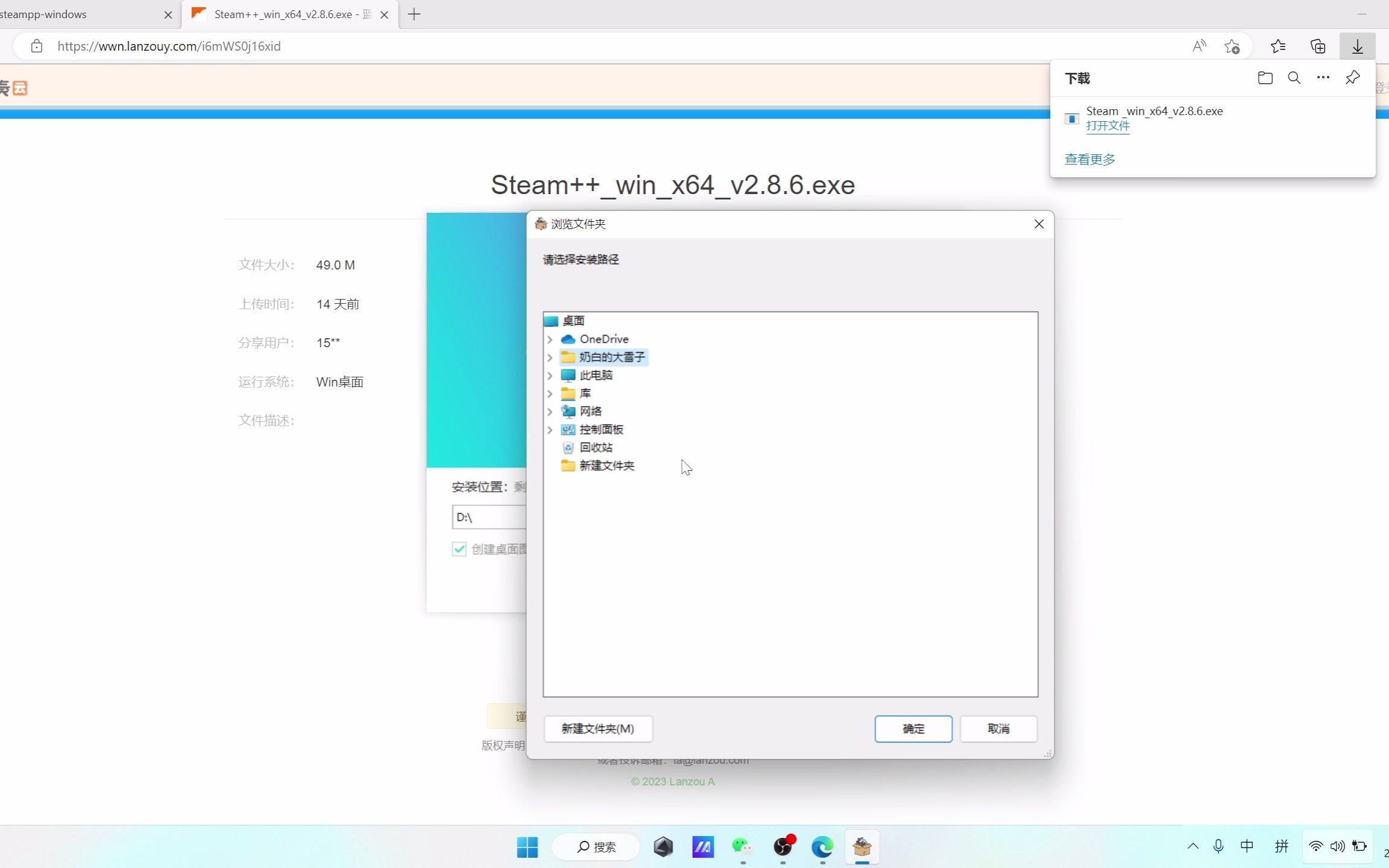
Task: Toggle the create desktop shortcut checkbox
Action: coord(459,549)
